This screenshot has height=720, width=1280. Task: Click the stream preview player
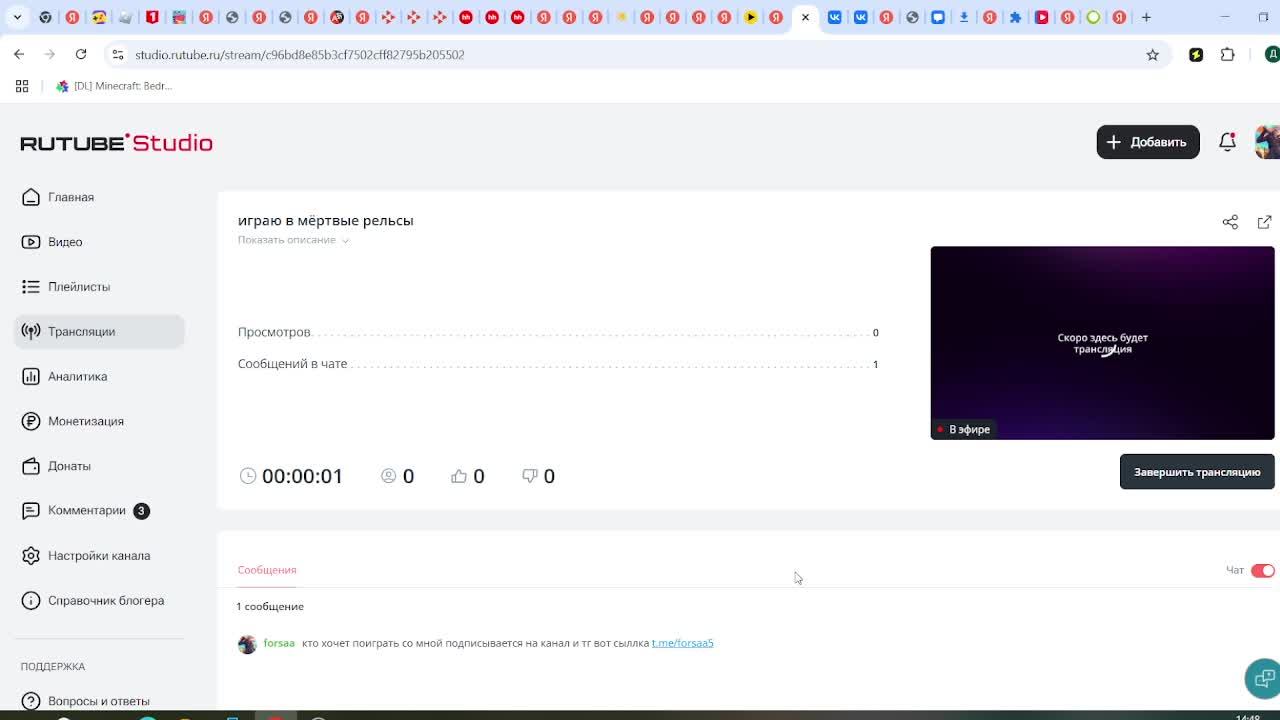point(1102,343)
